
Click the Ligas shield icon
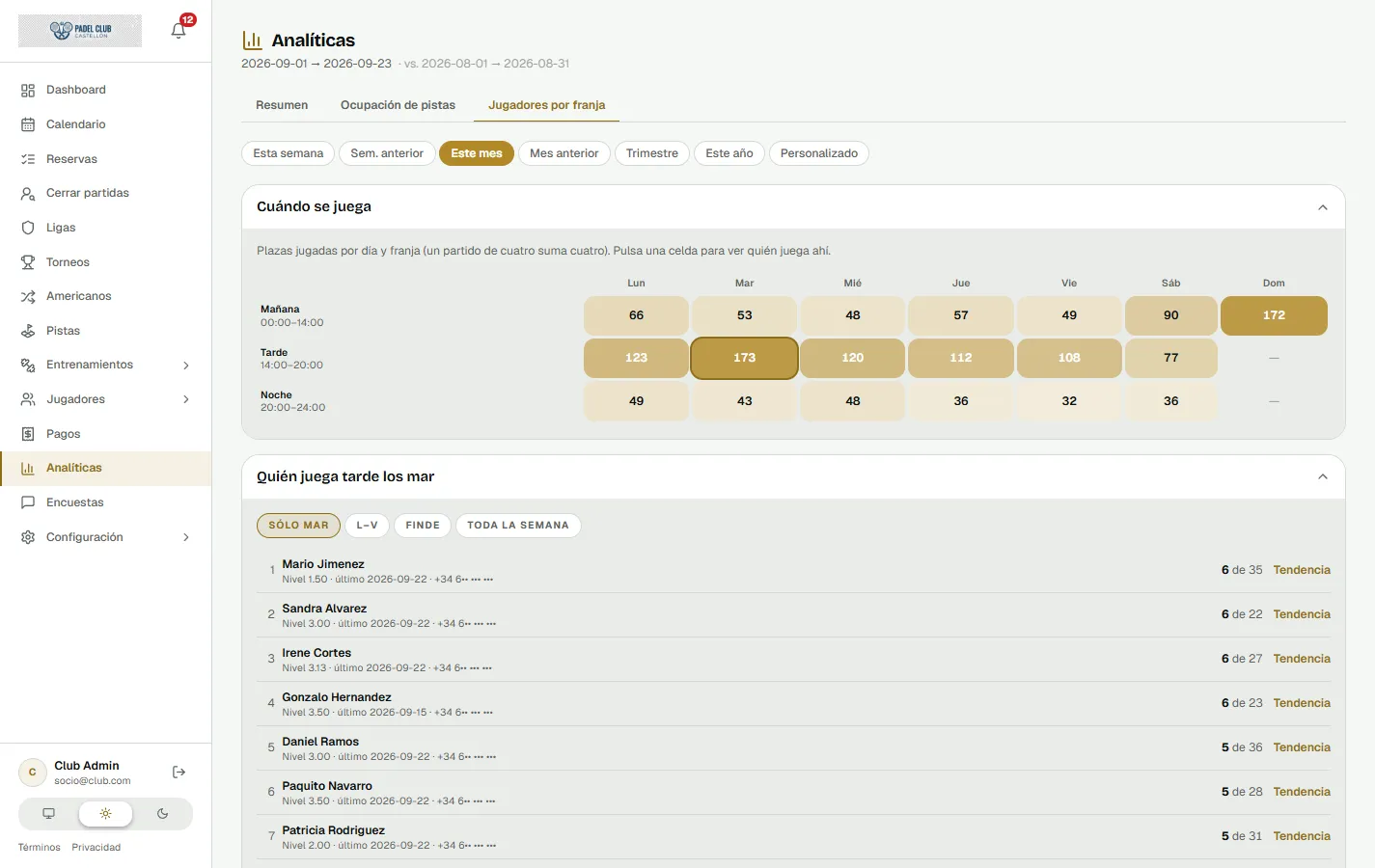28,228
